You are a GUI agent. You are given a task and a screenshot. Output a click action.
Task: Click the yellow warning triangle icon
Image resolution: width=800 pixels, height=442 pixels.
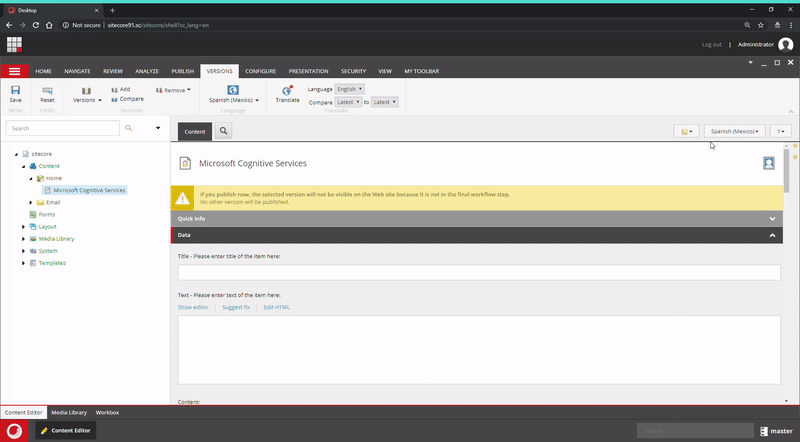(182, 199)
